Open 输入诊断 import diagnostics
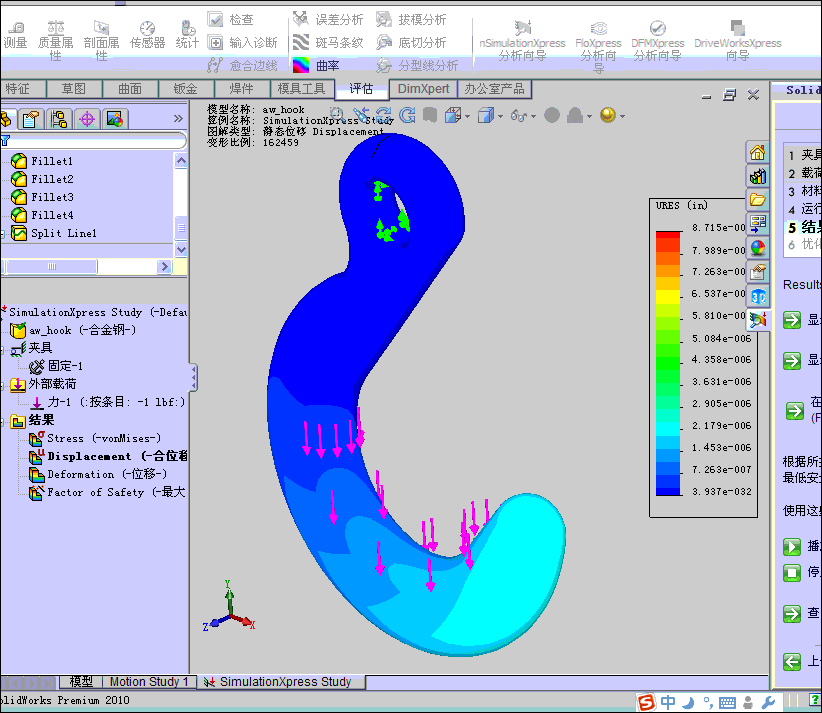The image size is (822, 713). (x=242, y=42)
